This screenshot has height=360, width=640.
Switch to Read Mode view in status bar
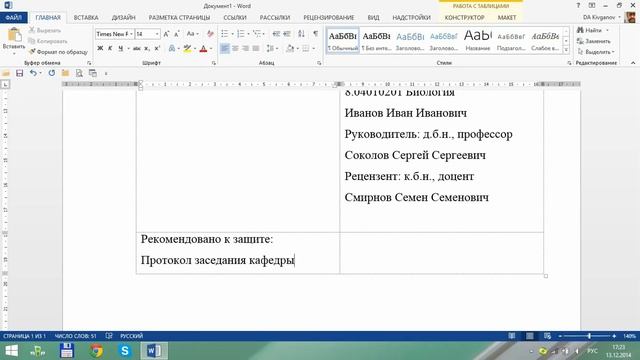click(x=512, y=336)
